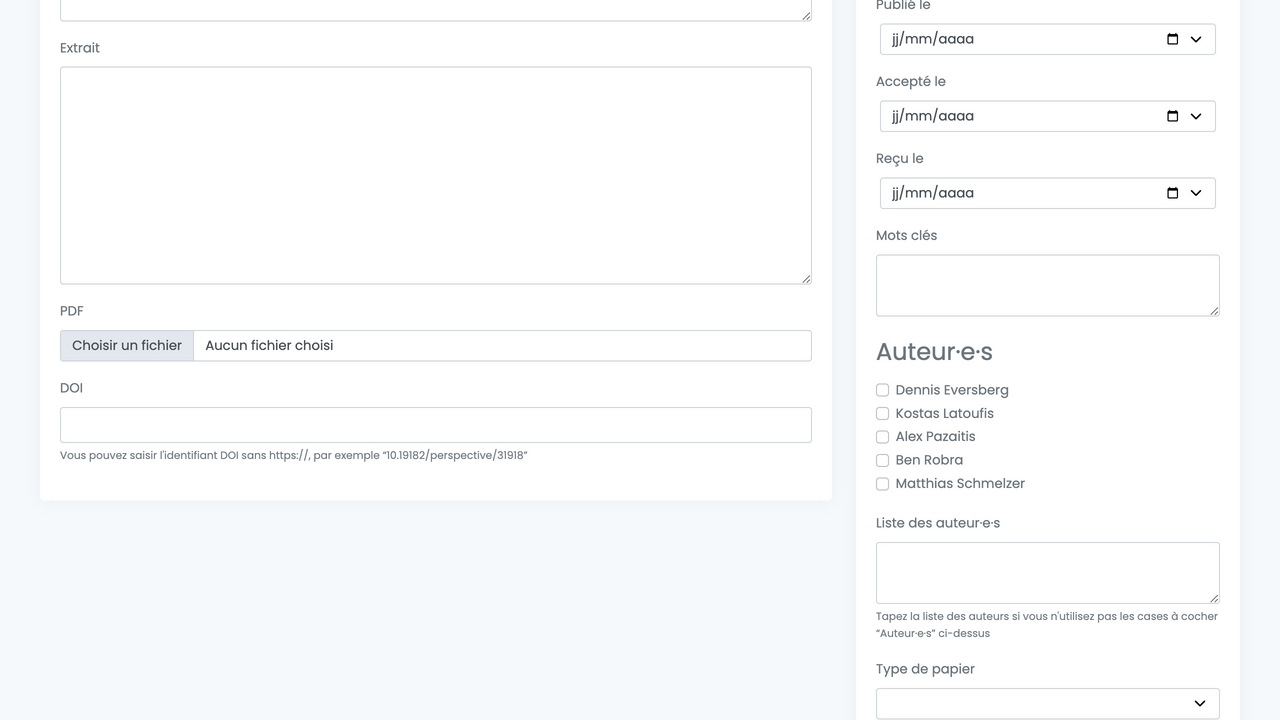Screen dimensions: 1280x720
Task: Select Alex Pazaitis as author
Action: tap(882, 437)
